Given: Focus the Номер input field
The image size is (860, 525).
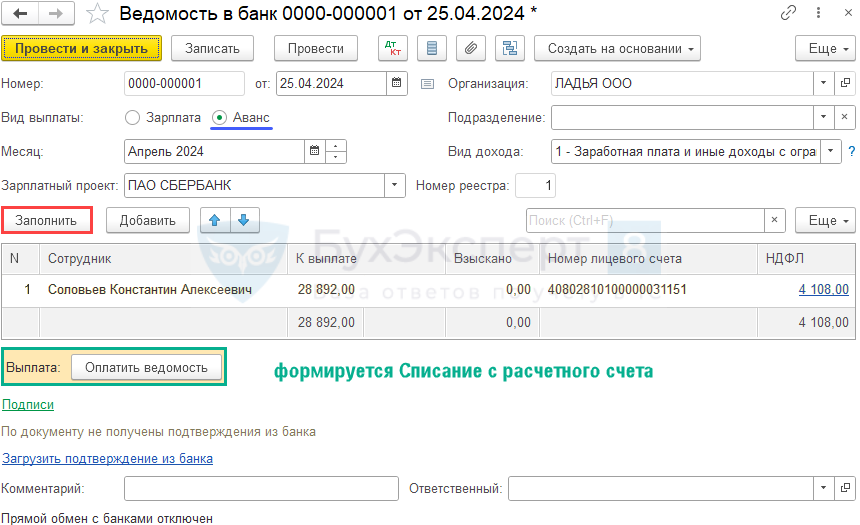Looking at the screenshot, I should tap(184, 83).
